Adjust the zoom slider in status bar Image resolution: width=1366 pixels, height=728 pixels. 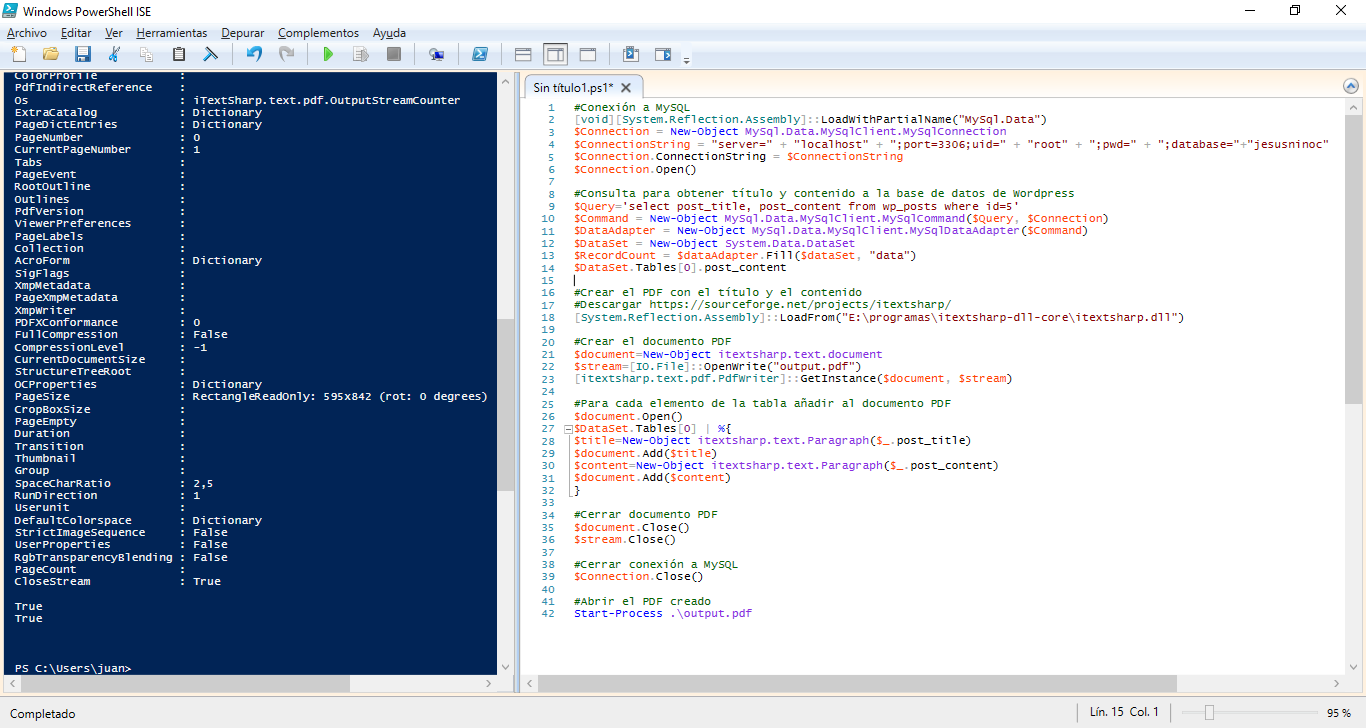(x=1209, y=713)
